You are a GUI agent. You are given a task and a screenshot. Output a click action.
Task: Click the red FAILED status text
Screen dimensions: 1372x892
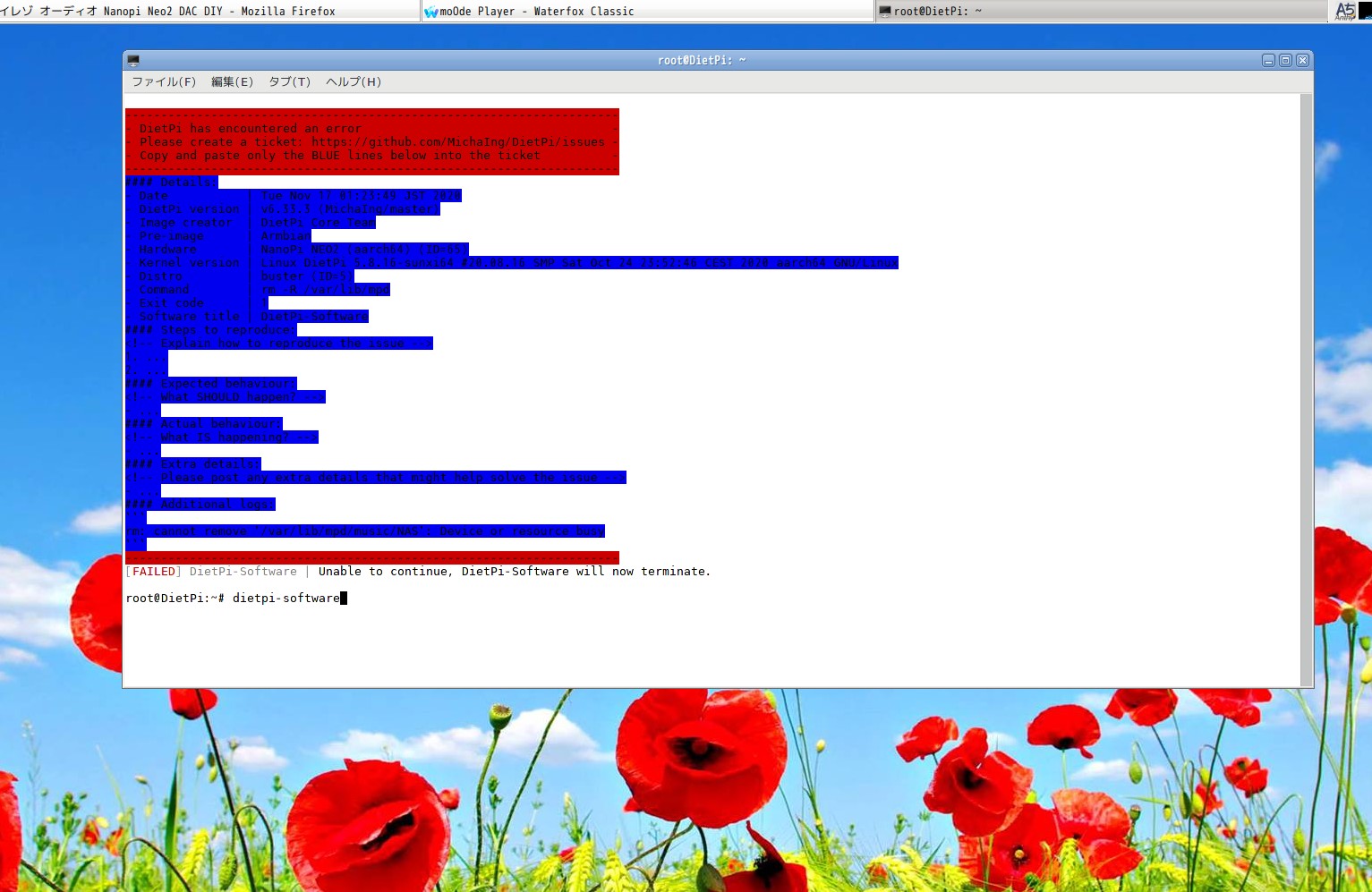click(154, 572)
